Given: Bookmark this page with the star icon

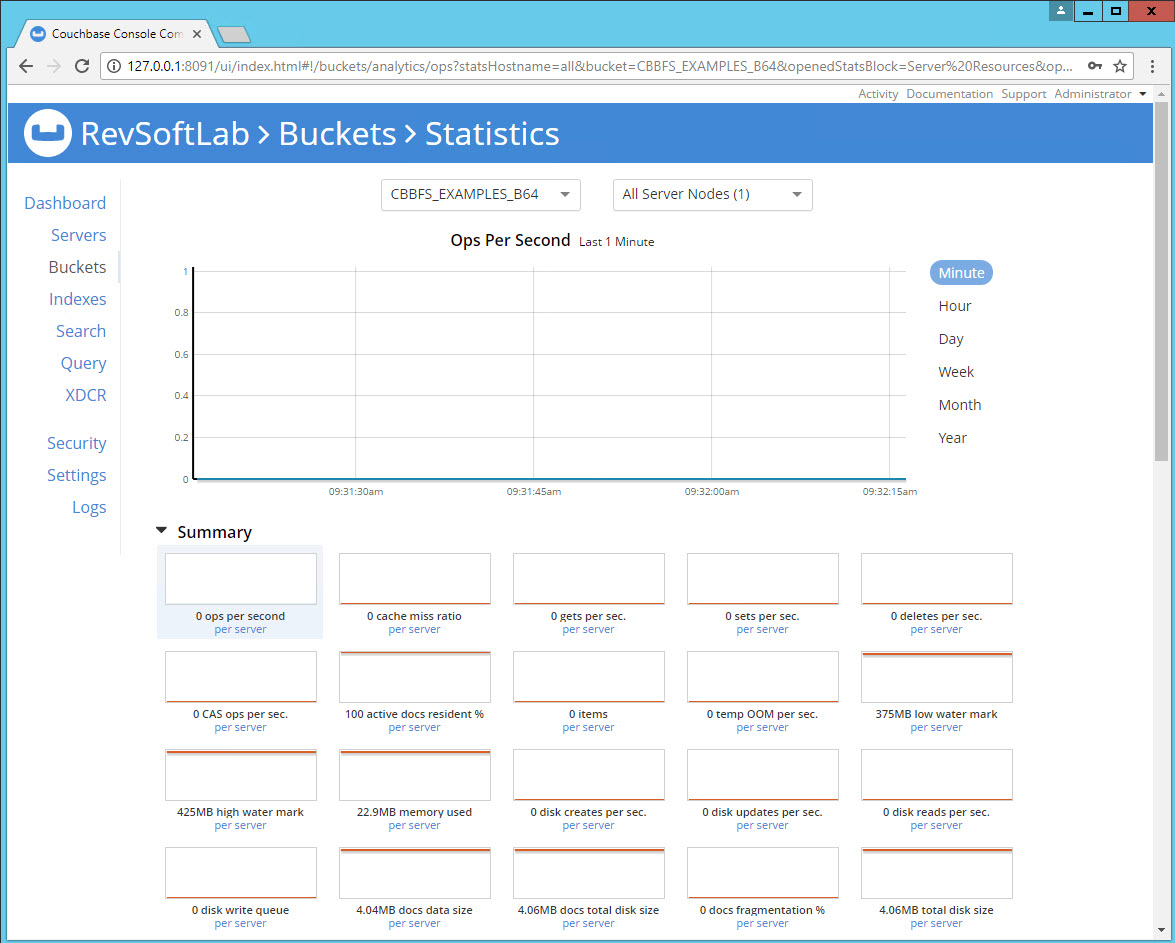Looking at the screenshot, I should tap(1120, 66).
